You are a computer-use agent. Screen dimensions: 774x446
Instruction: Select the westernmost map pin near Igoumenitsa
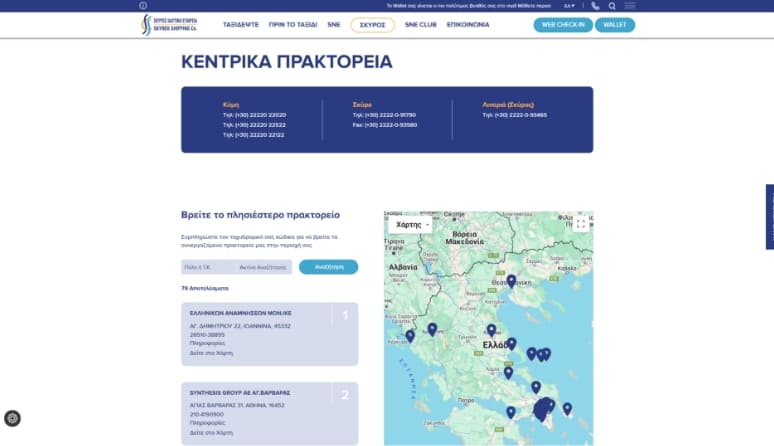[x=410, y=336]
